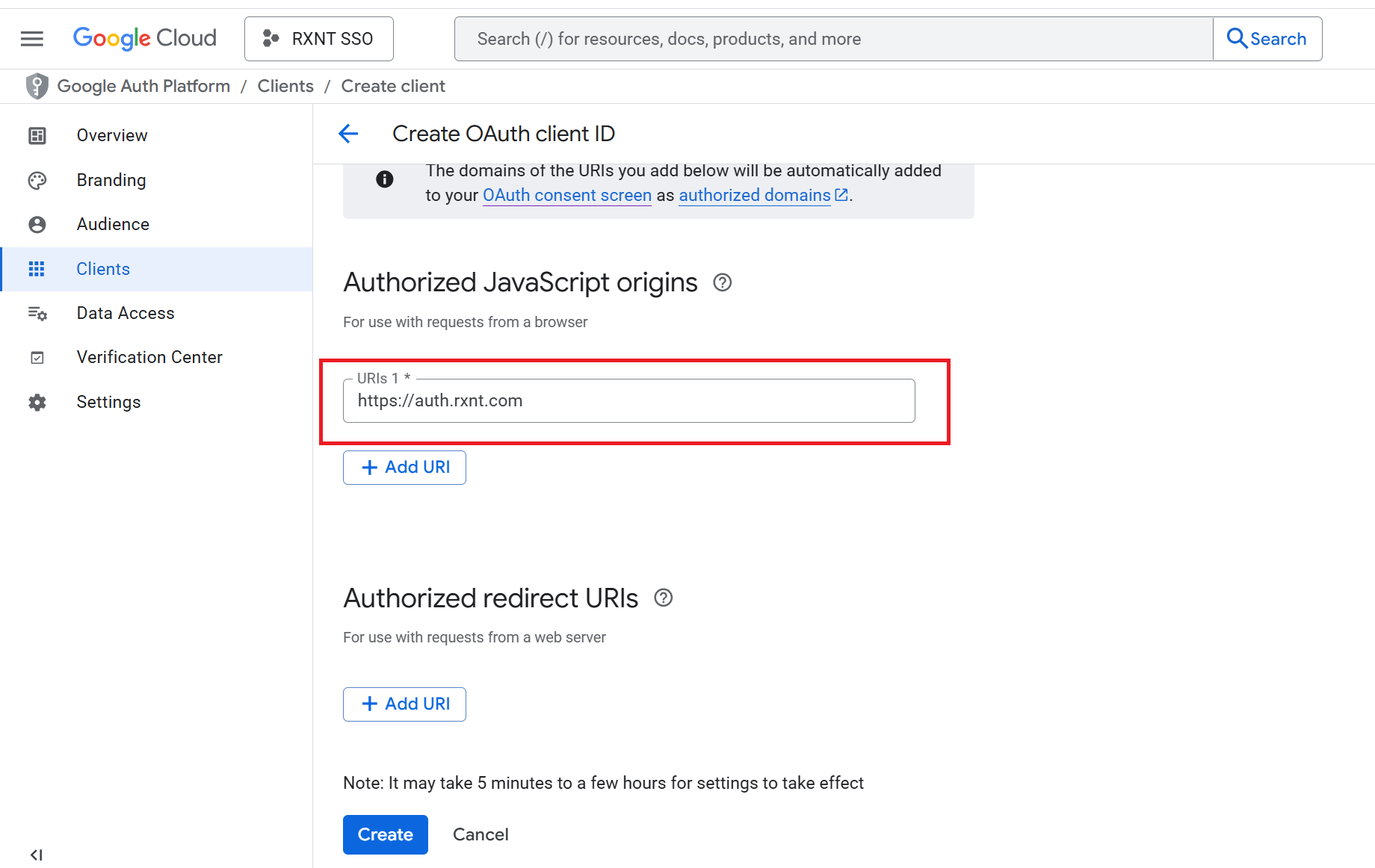Add URI under Authorized redirect URIs
The height and width of the screenshot is (868, 1375).
[x=404, y=704]
